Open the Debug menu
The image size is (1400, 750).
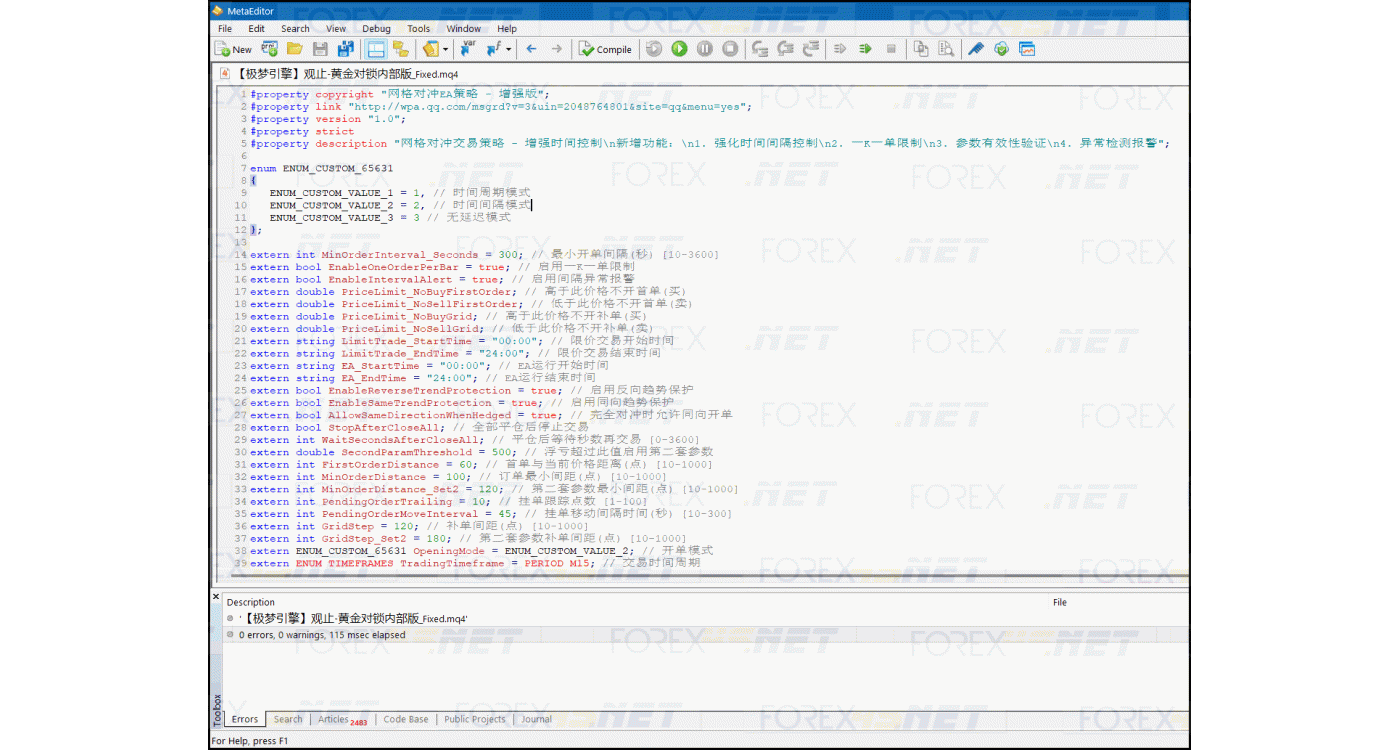click(376, 29)
